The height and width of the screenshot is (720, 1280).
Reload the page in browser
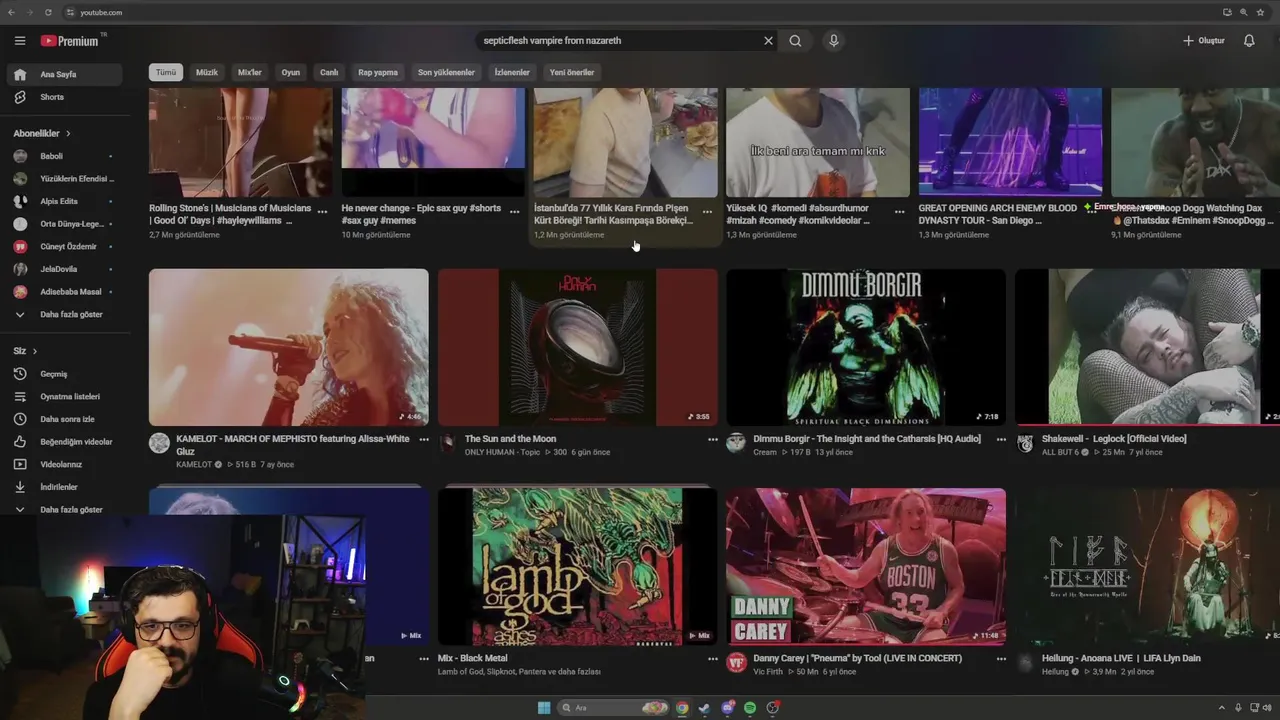click(x=48, y=12)
